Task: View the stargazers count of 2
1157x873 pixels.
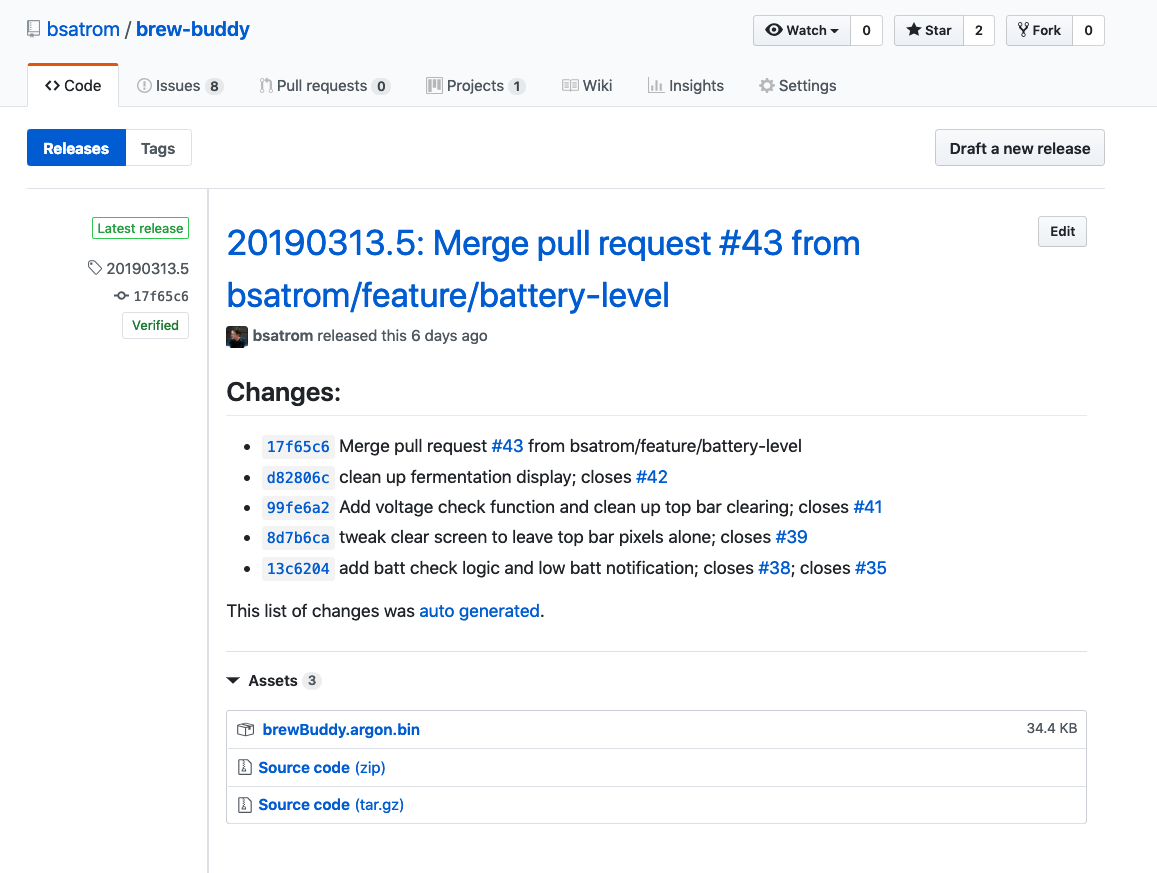Action: [x=979, y=30]
